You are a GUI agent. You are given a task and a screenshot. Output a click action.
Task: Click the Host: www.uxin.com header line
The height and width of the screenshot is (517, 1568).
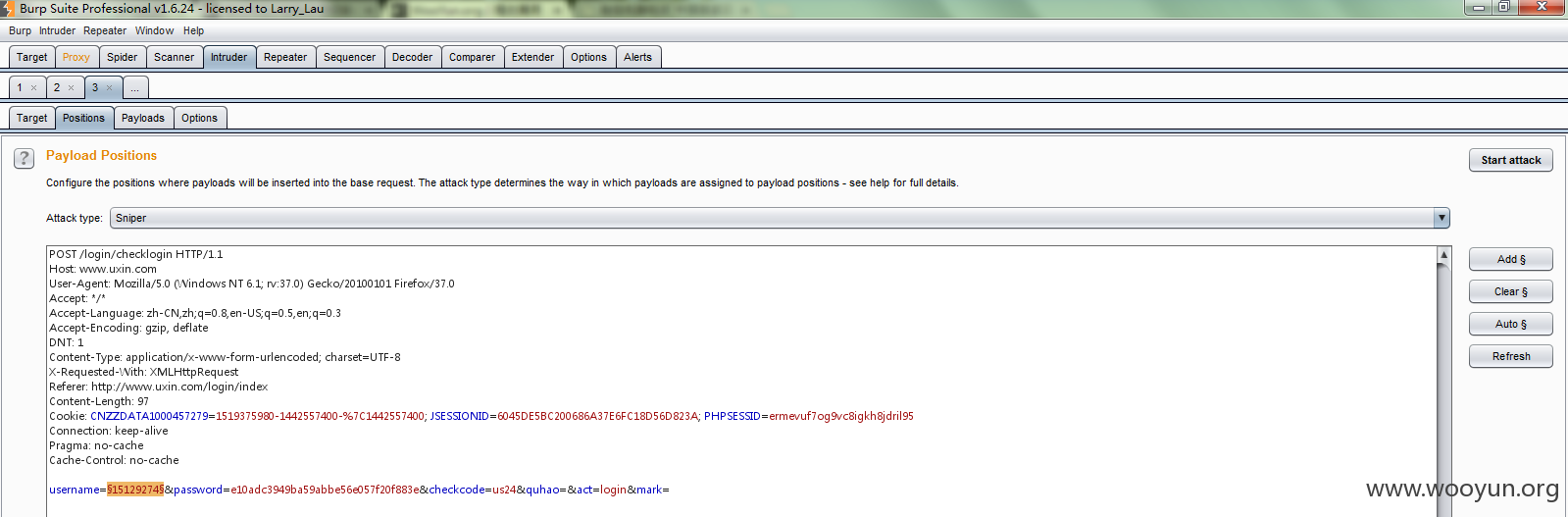click(103, 269)
